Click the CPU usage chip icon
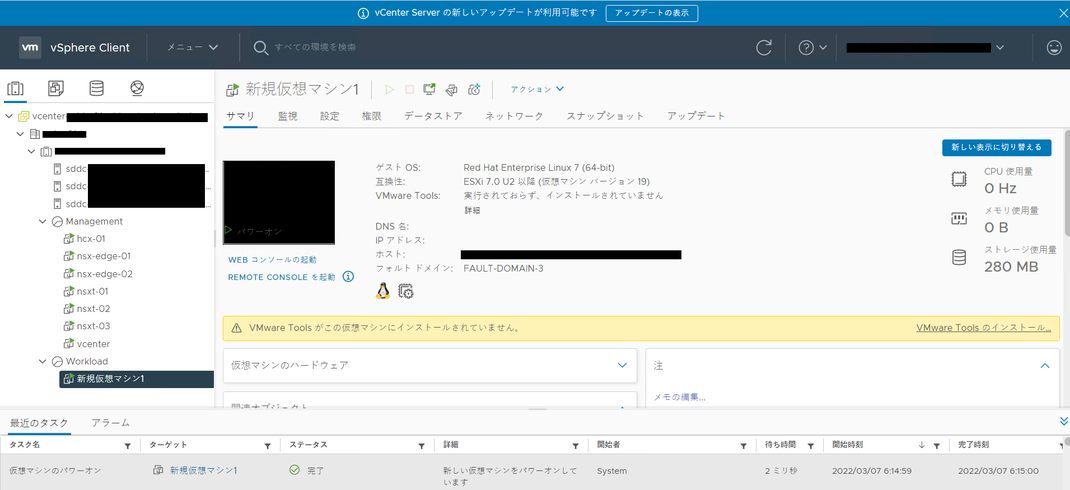The width and height of the screenshot is (1070, 490). tap(959, 180)
